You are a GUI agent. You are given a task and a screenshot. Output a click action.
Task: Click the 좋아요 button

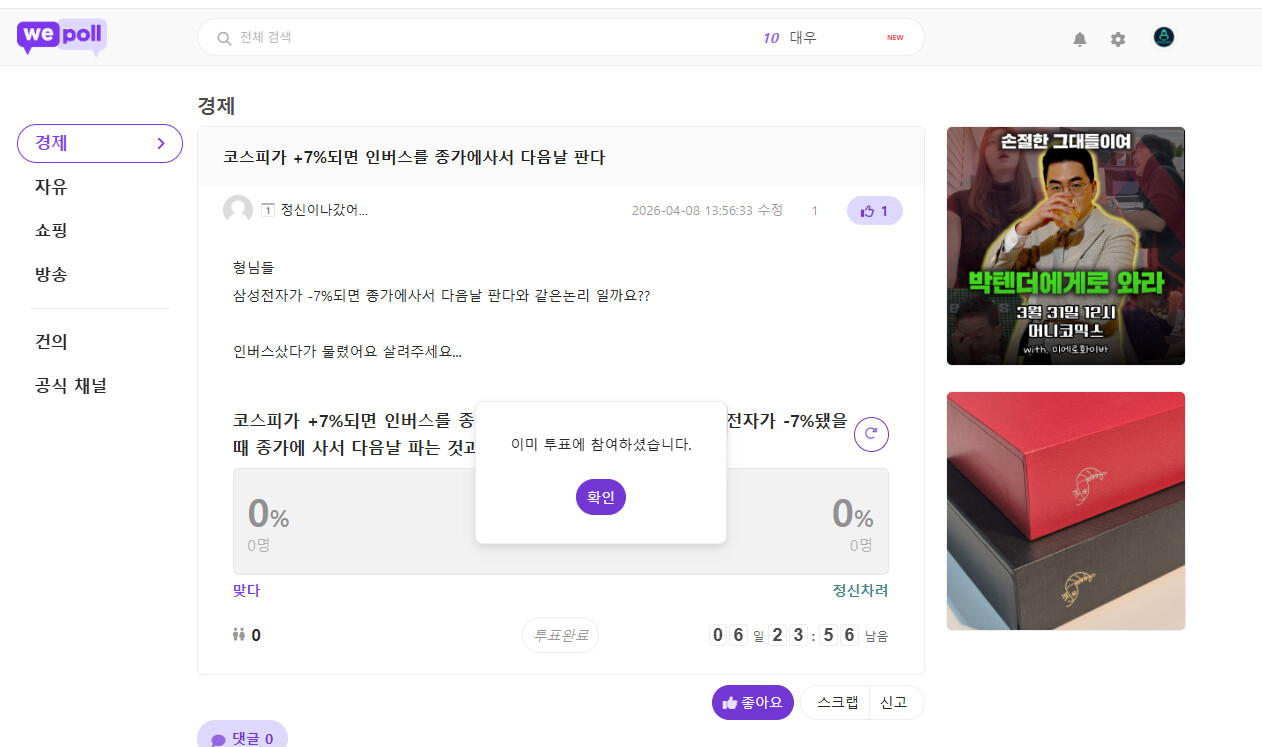click(x=753, y=702)
